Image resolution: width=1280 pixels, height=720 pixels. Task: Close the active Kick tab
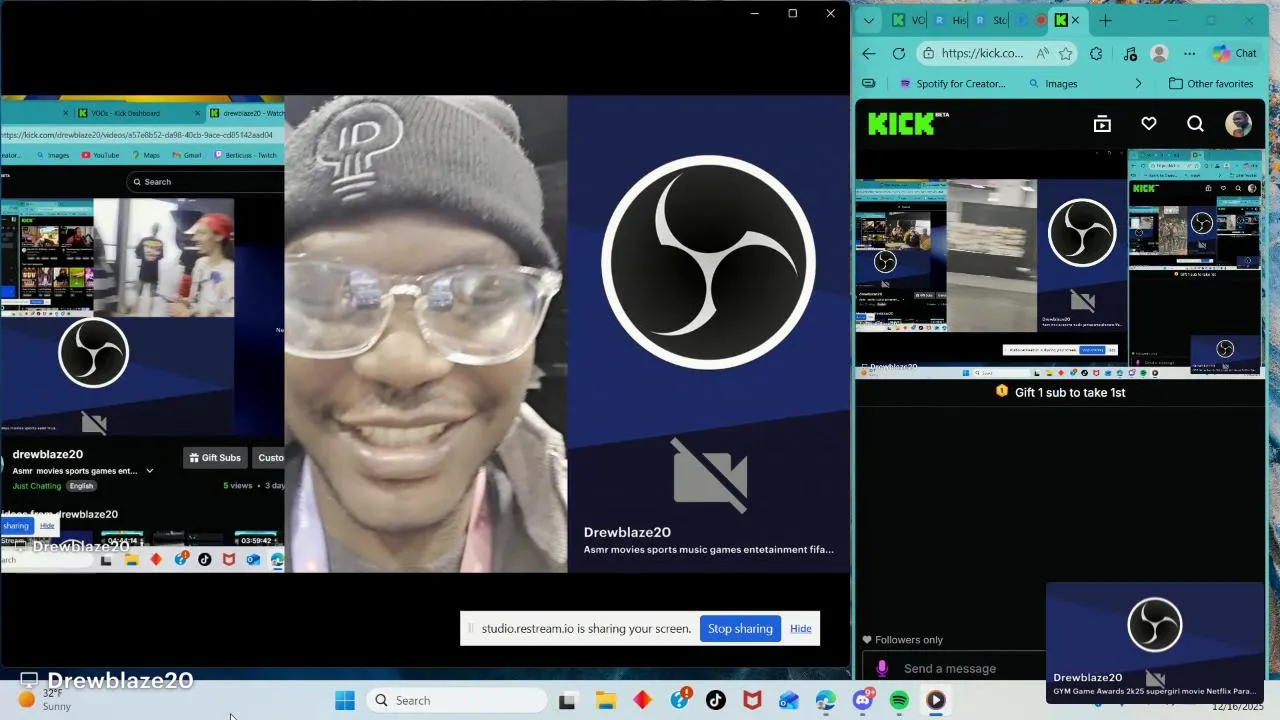click(1075, 20)
